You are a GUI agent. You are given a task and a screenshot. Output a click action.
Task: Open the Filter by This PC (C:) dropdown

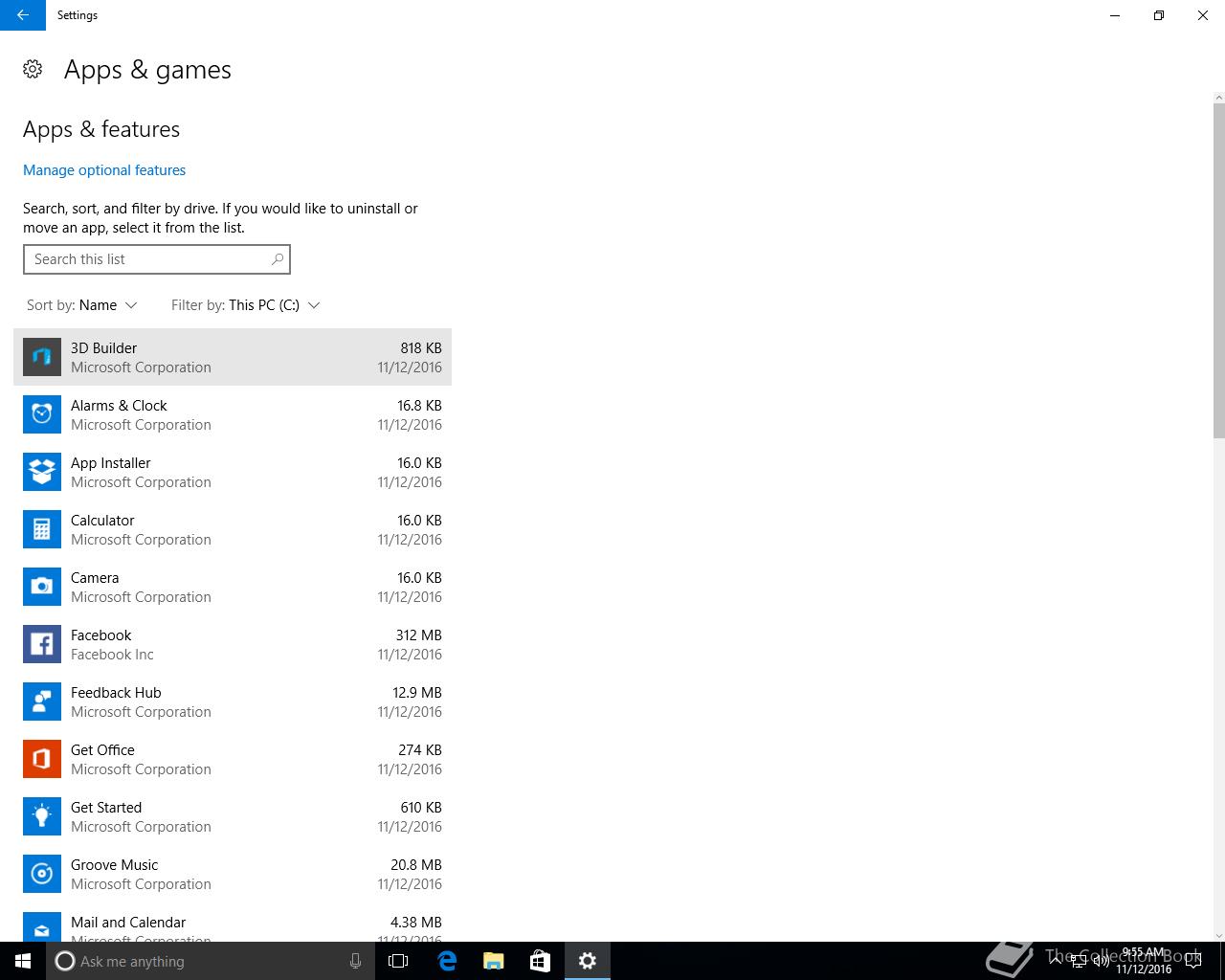pyautogui.click(x=246, y=305)
